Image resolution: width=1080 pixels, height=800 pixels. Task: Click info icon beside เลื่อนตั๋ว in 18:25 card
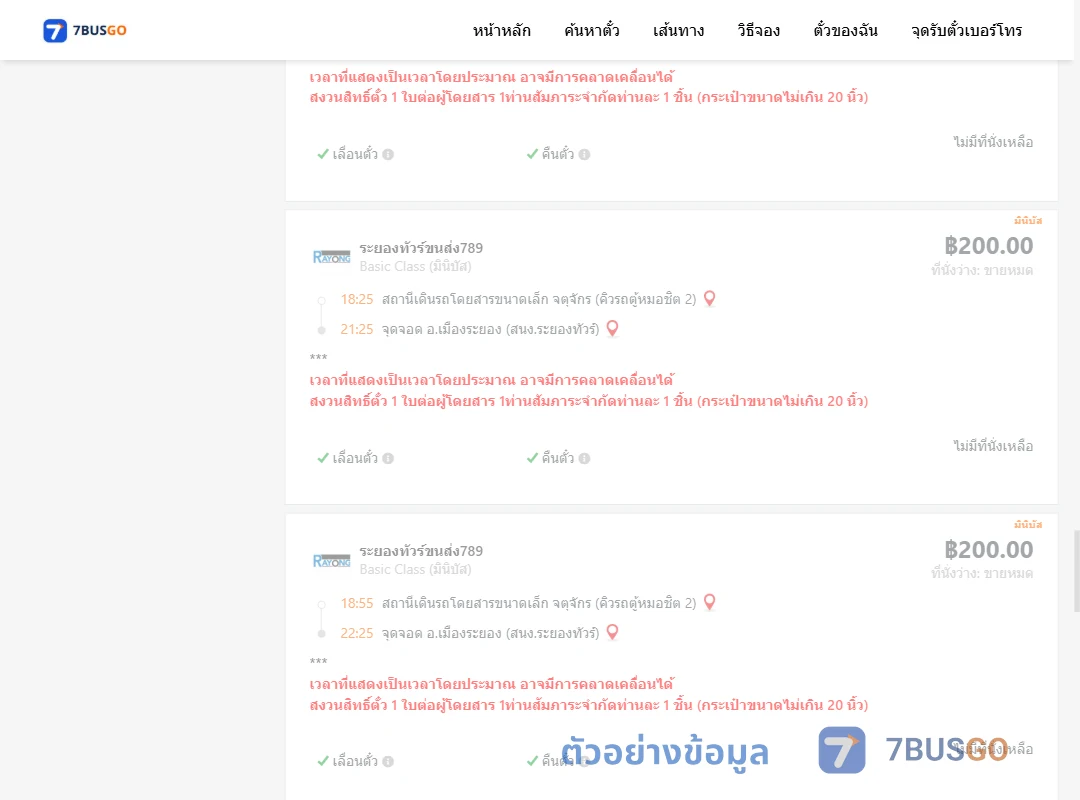[x=388, y=458]
